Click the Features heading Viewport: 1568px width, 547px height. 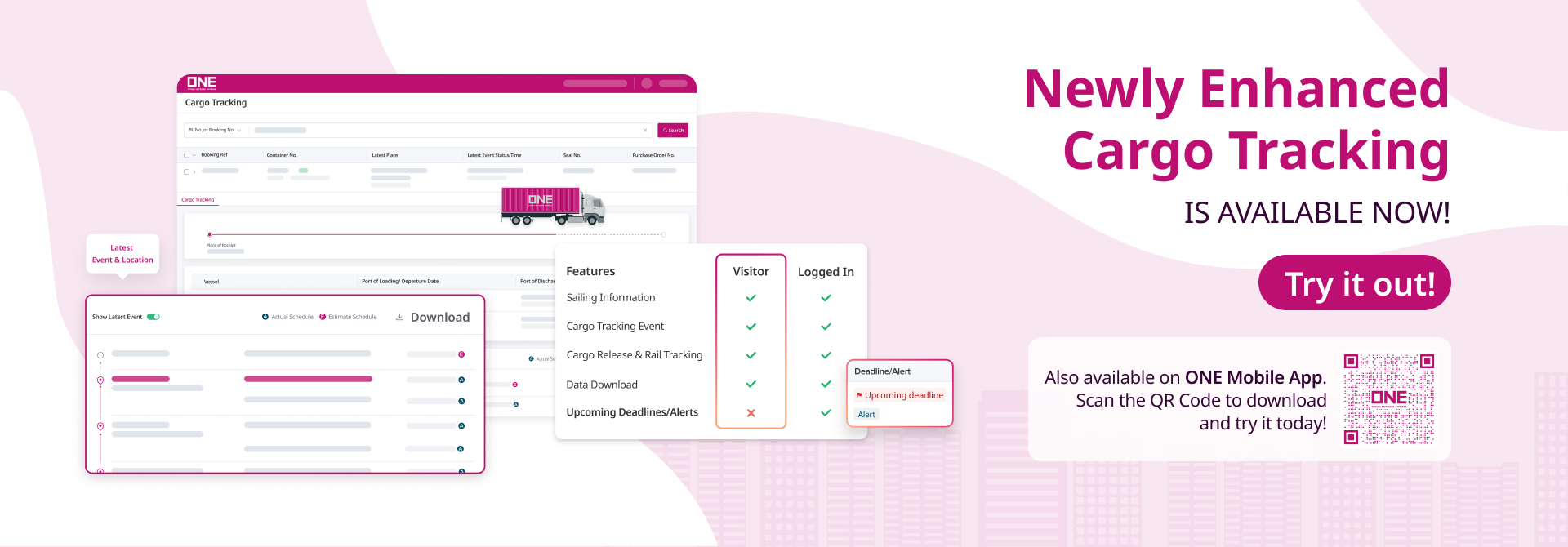[x=590, y=271]
